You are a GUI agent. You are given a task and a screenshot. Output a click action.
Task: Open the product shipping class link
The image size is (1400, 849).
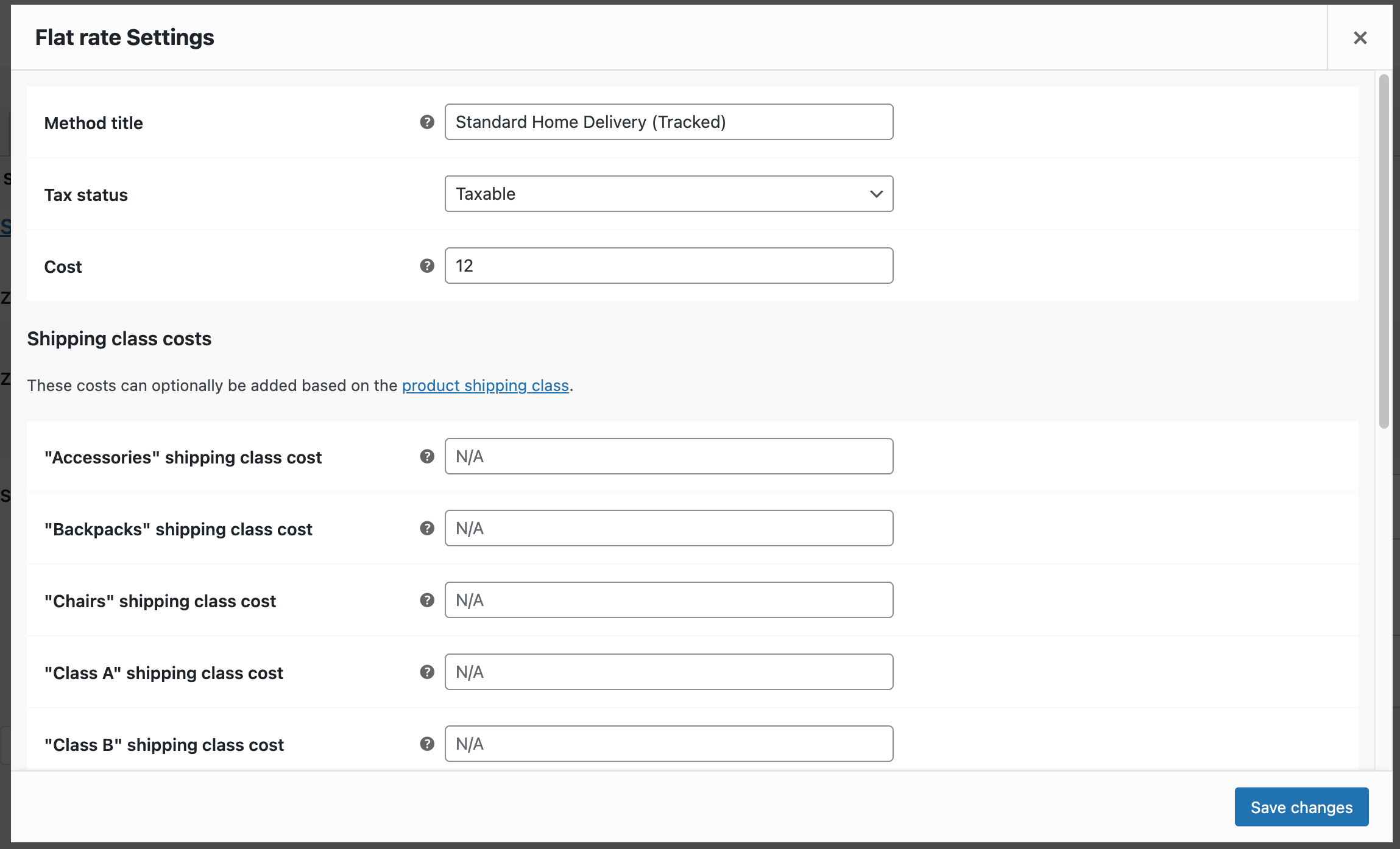coord(485,386)
